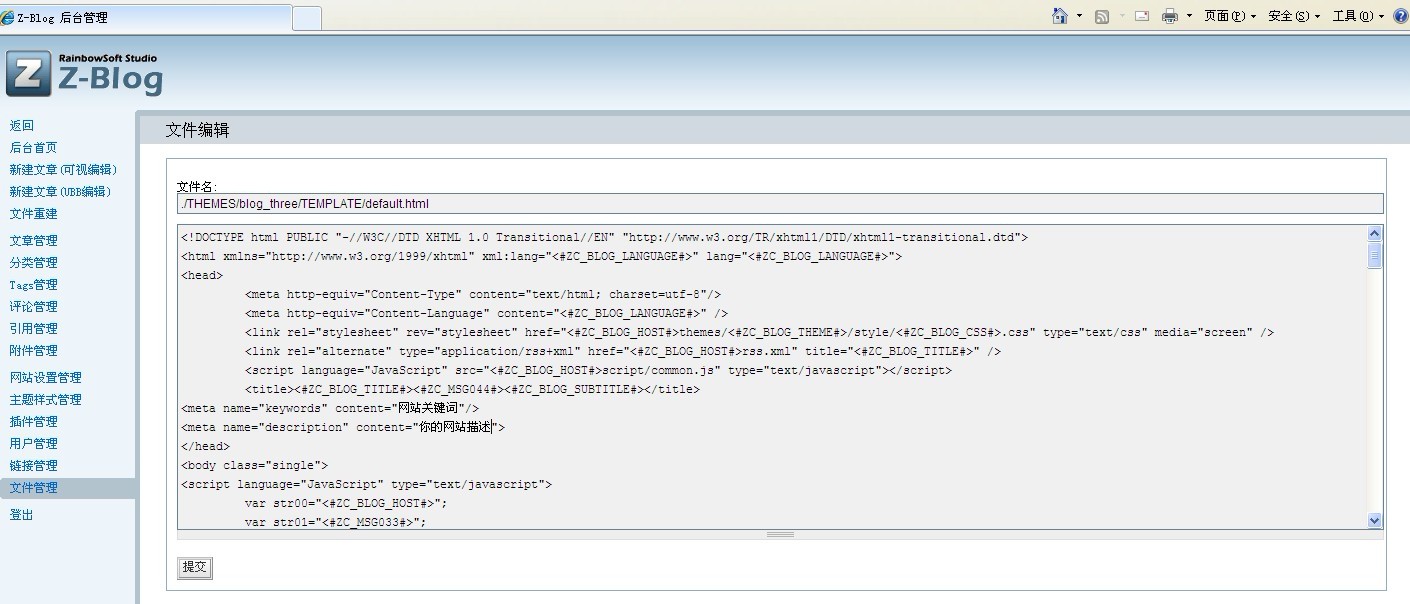Click the Z-Blog logo icon

point(28,74)
